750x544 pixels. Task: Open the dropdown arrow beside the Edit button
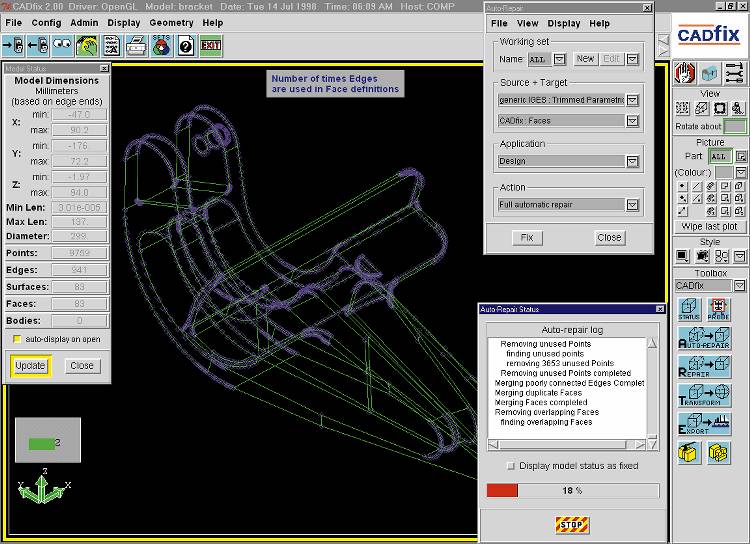tap(632, 59)
